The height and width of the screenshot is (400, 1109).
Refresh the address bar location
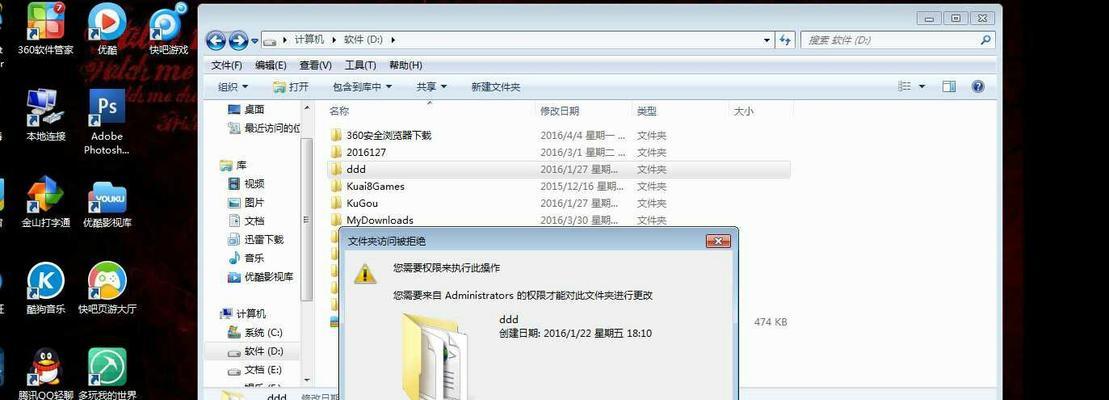point(785,40)
